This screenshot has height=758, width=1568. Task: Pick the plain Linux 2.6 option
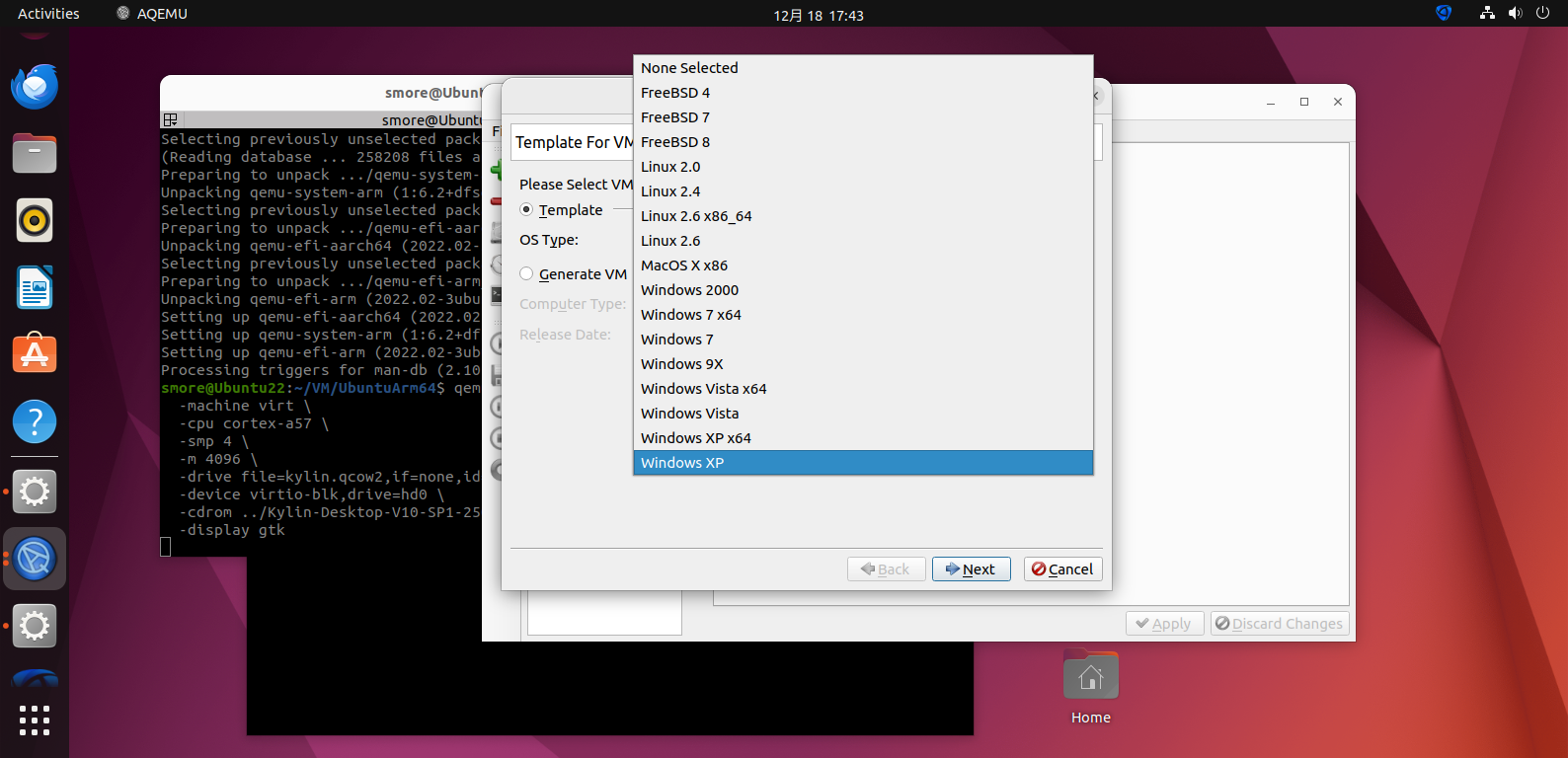tap(863, 241)
